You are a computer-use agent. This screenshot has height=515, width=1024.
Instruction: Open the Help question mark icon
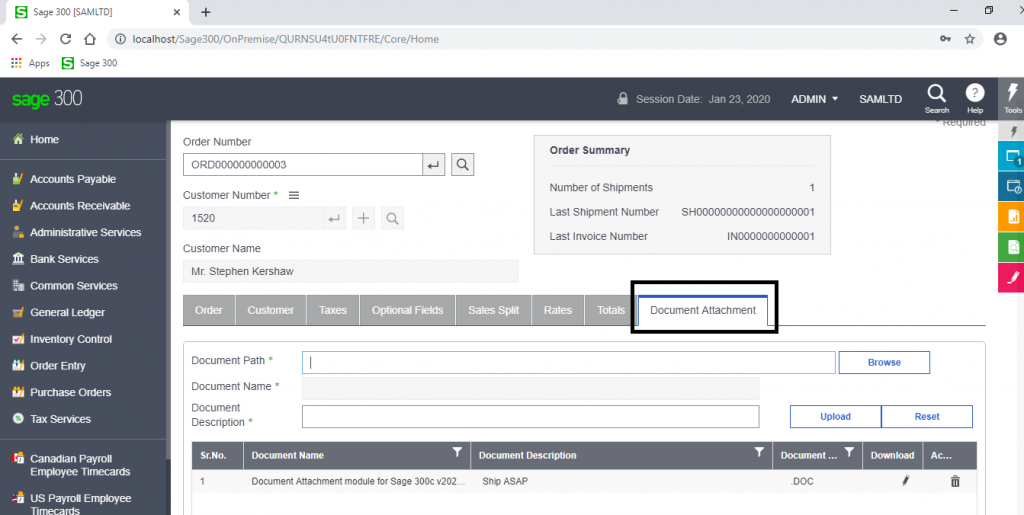tap(974, 99)
